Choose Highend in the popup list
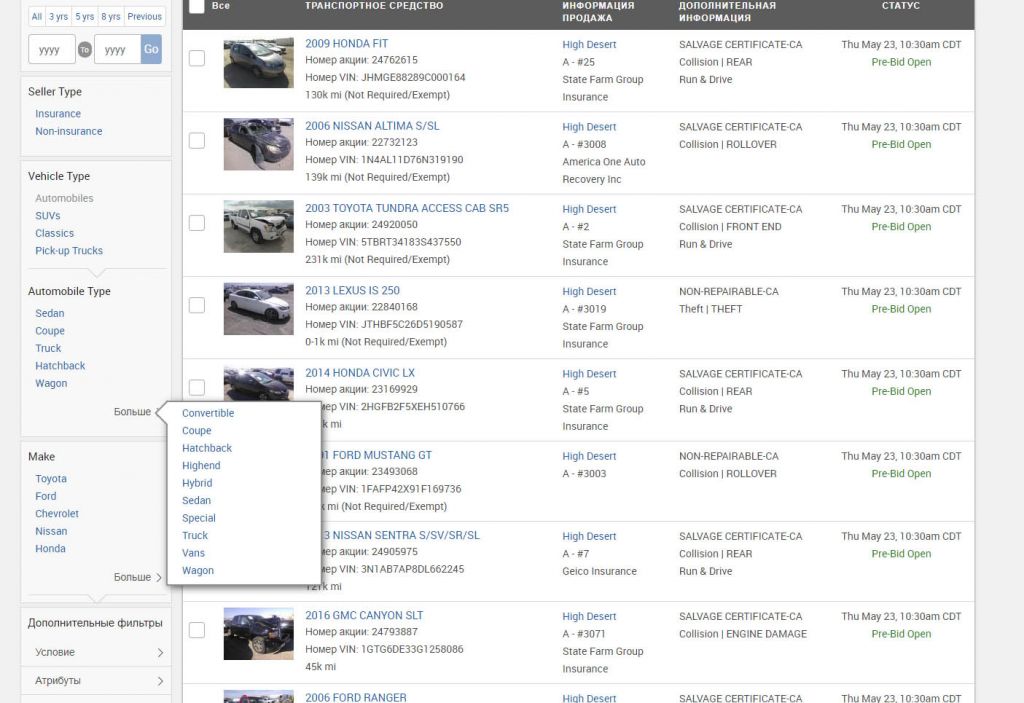Screen dimensions: 1024x703 pos(201,465)
